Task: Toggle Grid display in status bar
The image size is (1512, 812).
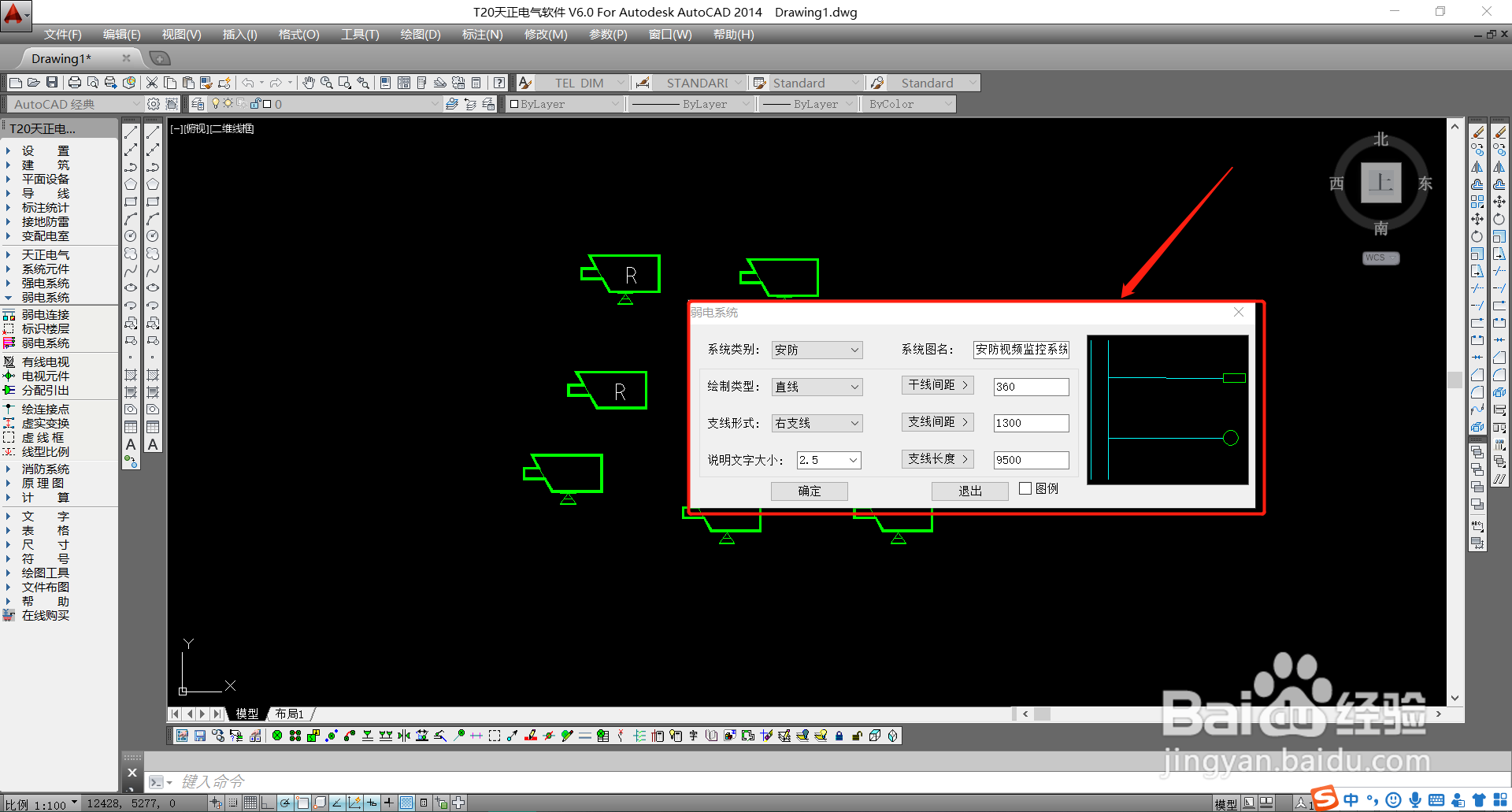Action: pos(250,803)
